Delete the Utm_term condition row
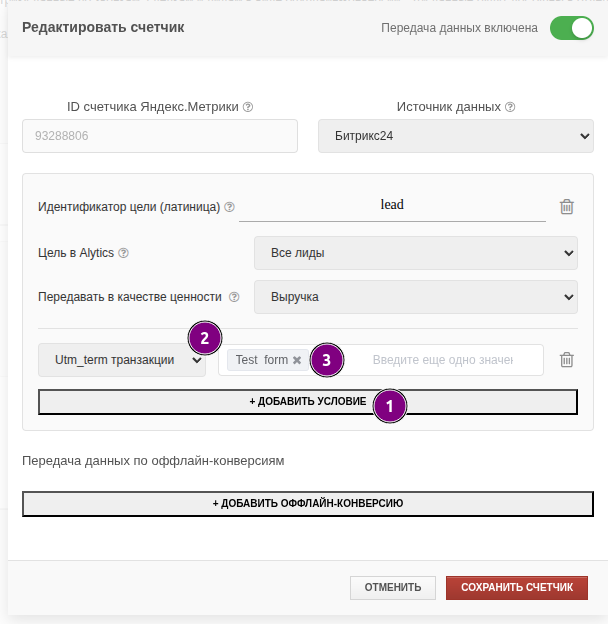This screenshot has width=608, height=624. (x=567, y=360)
